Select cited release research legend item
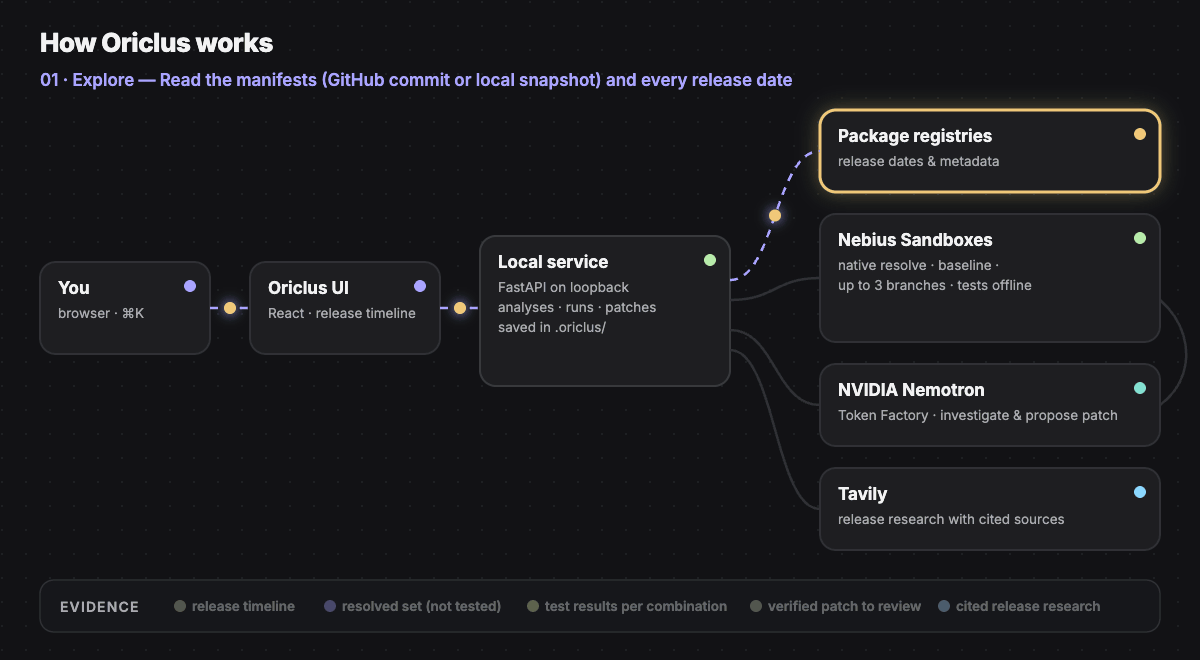 pyautogui.click(x=1019, y=606)
